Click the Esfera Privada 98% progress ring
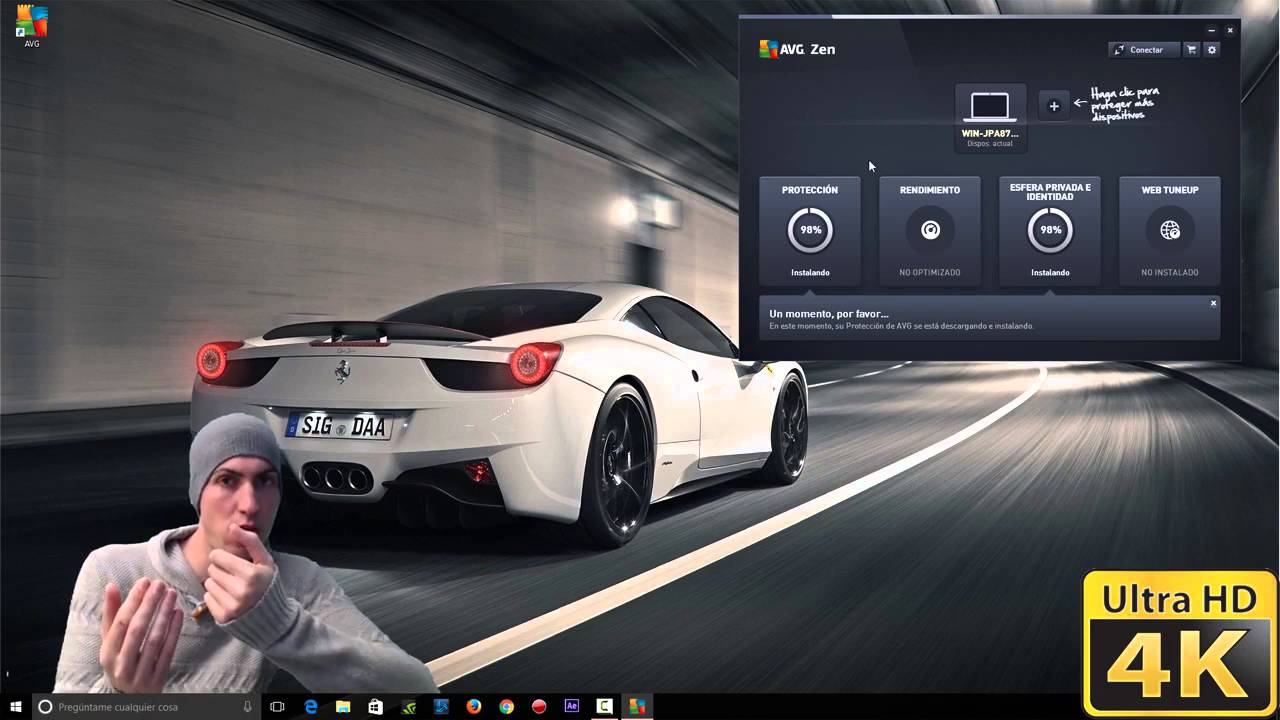Screen dimensions: 1280x720 pyautogui.click(x=1050, y=230)
